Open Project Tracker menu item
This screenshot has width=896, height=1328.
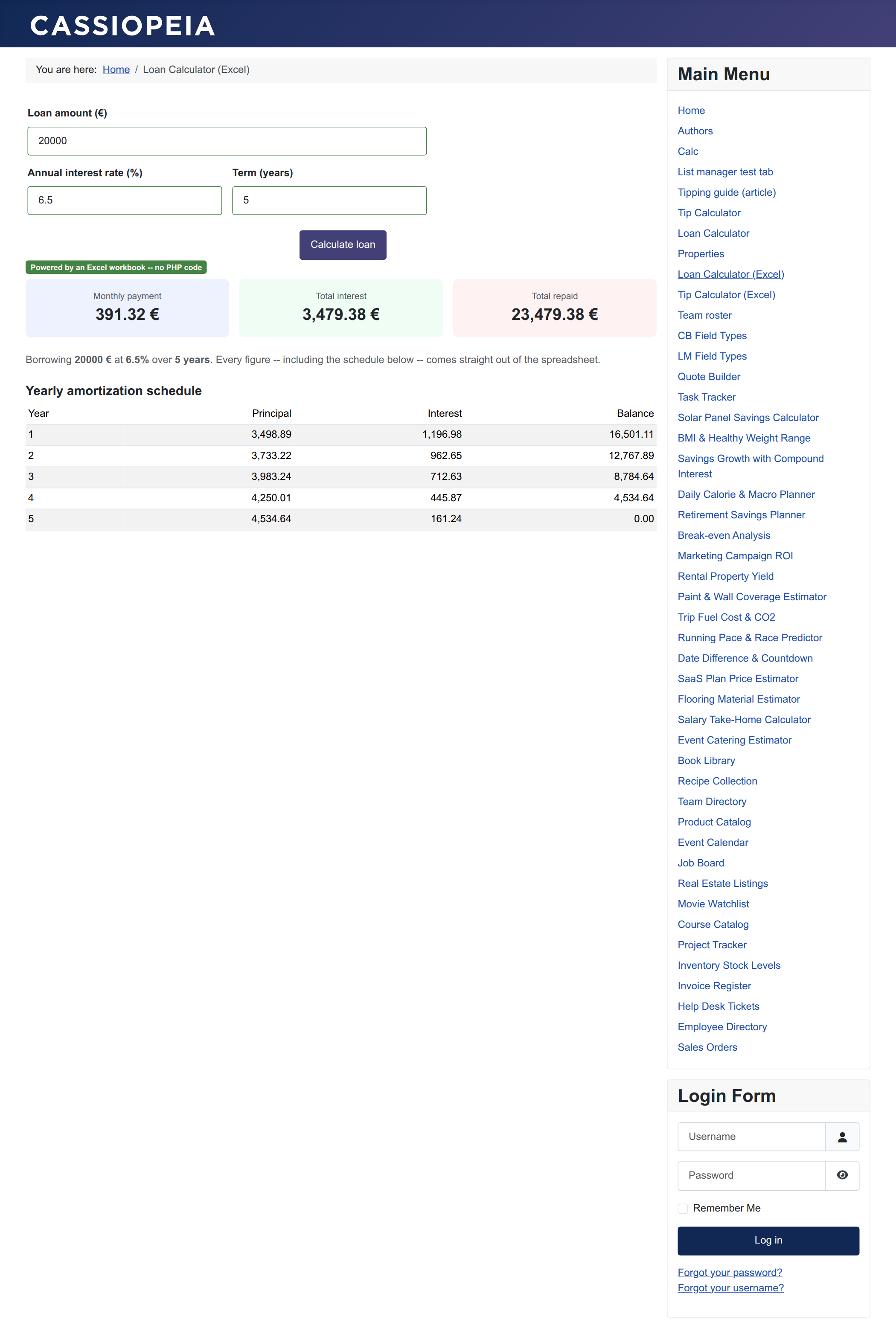coord(712,945)
